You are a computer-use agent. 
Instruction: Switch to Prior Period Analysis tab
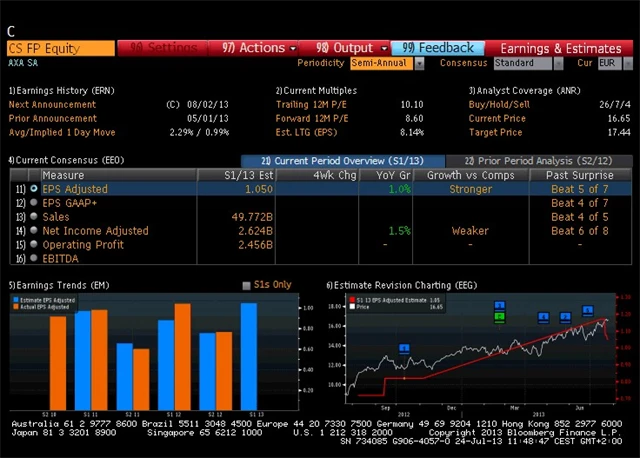pyautogui.click(x=538, y=160)
